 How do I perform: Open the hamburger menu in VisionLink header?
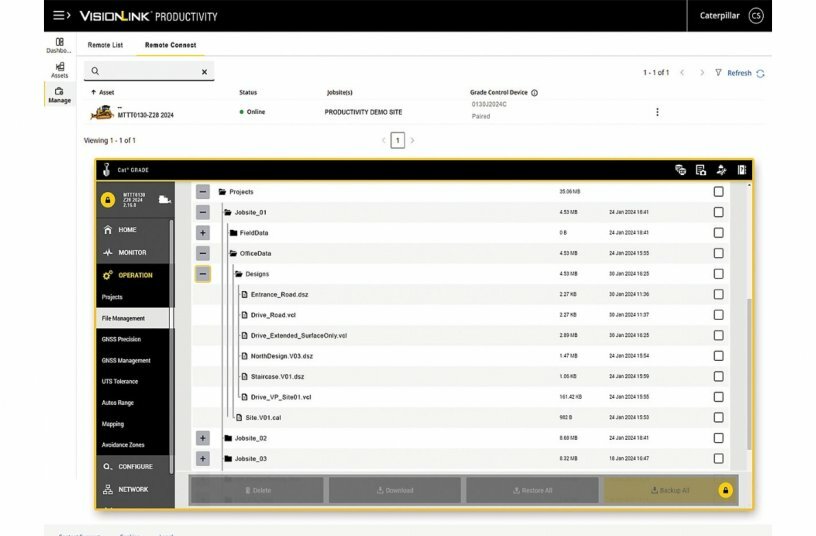61,16
